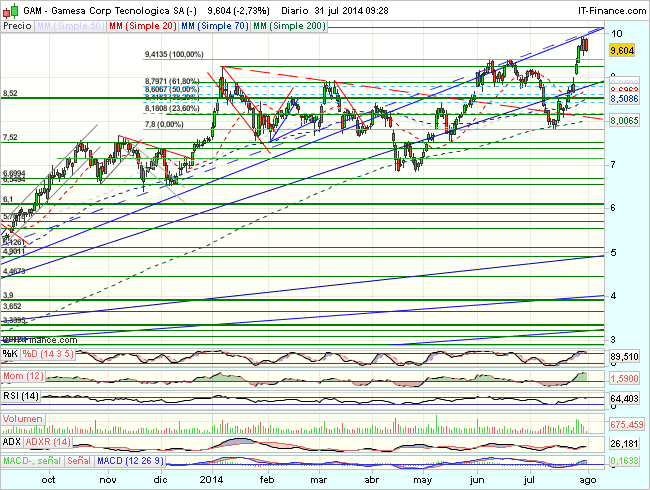Select the ADXR (14) indicator label

pyautogui.click(x=48, y=442)
